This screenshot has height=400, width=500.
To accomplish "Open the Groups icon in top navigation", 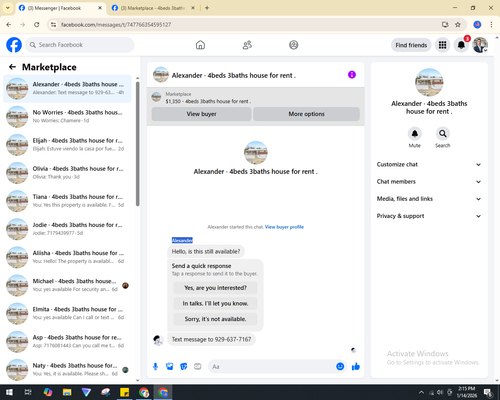I will [294, 45].
